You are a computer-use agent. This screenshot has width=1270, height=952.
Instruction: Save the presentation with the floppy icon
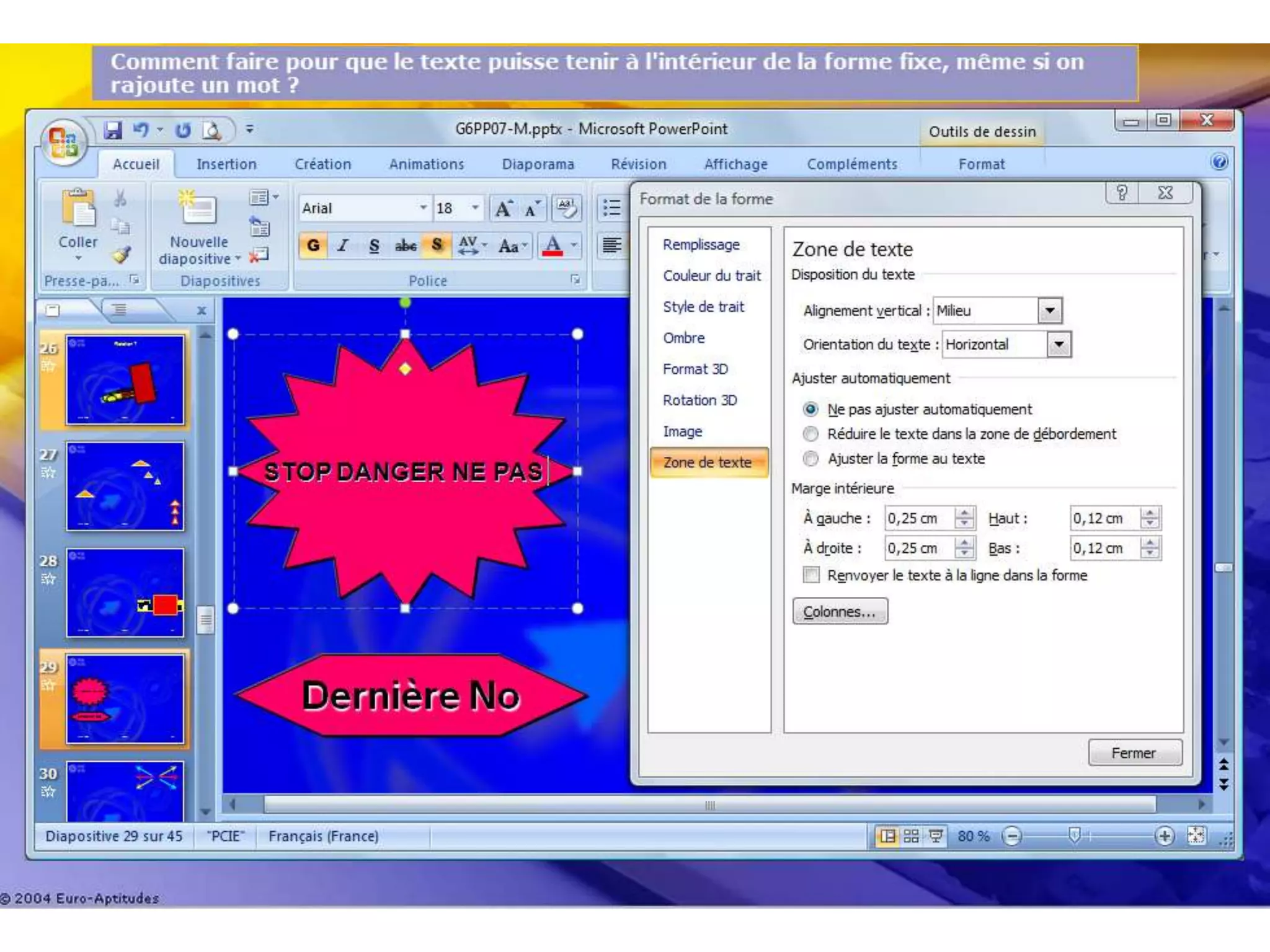(x=113, y=130)
